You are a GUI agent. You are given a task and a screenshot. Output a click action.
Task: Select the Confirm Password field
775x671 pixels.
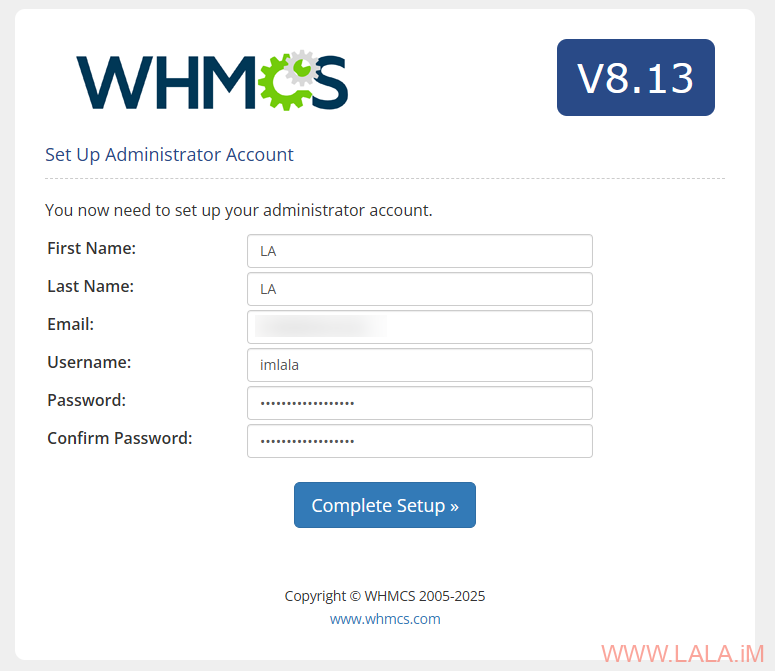pos(420,441)
